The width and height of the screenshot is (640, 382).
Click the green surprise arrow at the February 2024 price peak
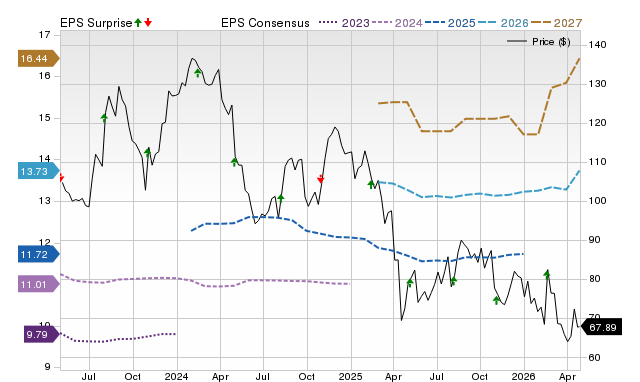(x=198, y=73)
